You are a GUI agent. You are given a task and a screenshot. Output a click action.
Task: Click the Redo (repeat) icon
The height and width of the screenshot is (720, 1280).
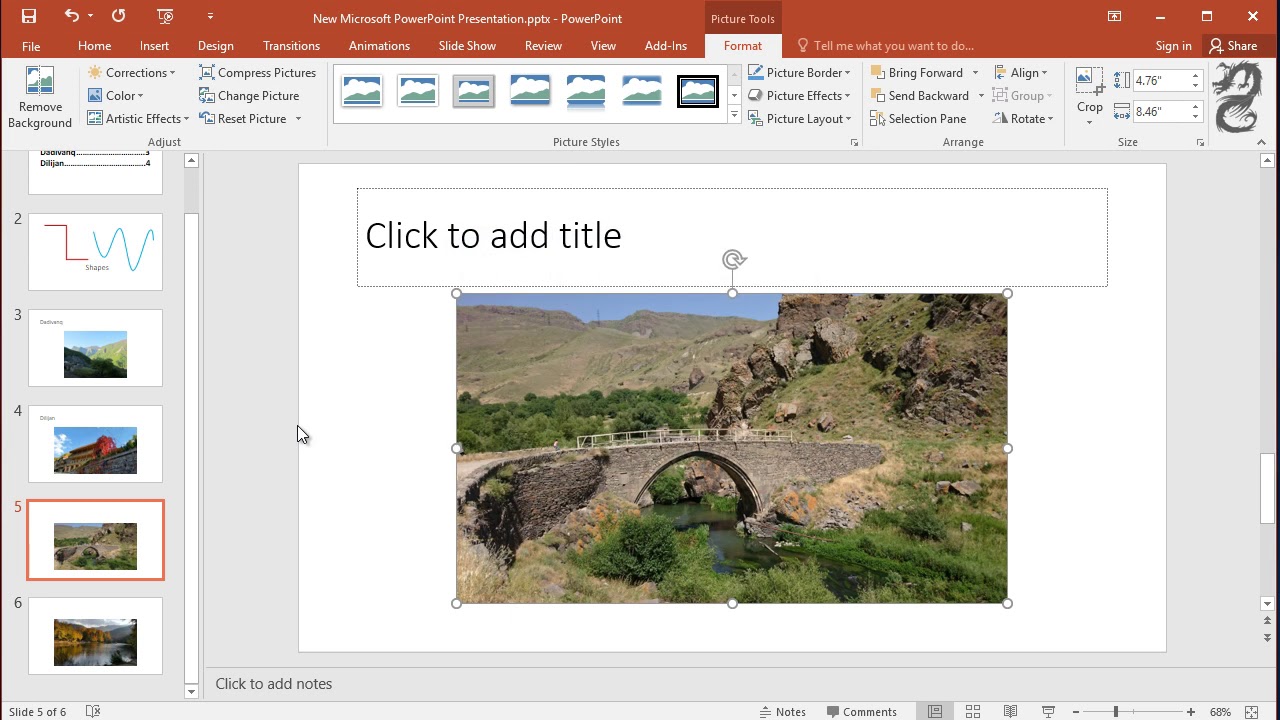point(118,16)
